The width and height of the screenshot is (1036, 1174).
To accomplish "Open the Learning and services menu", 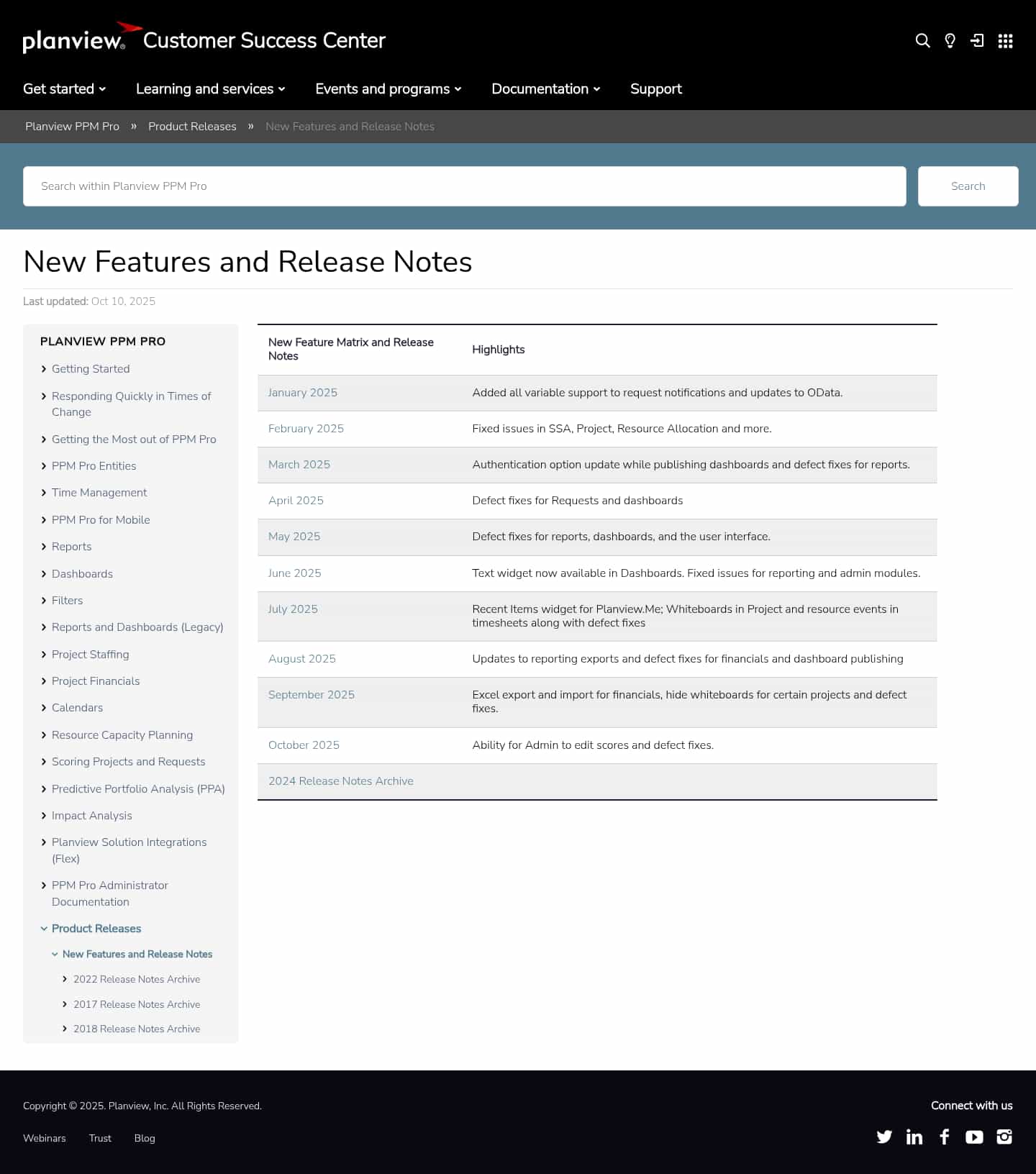I will coord(211,88).
